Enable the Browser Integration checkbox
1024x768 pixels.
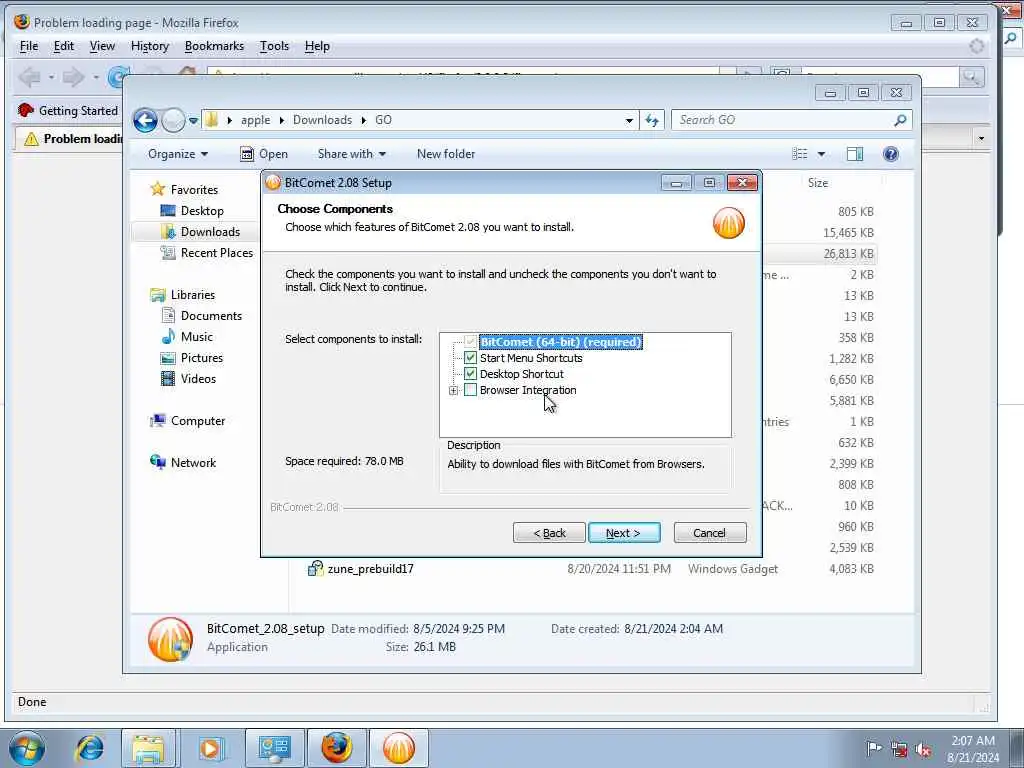pos(470,391)
